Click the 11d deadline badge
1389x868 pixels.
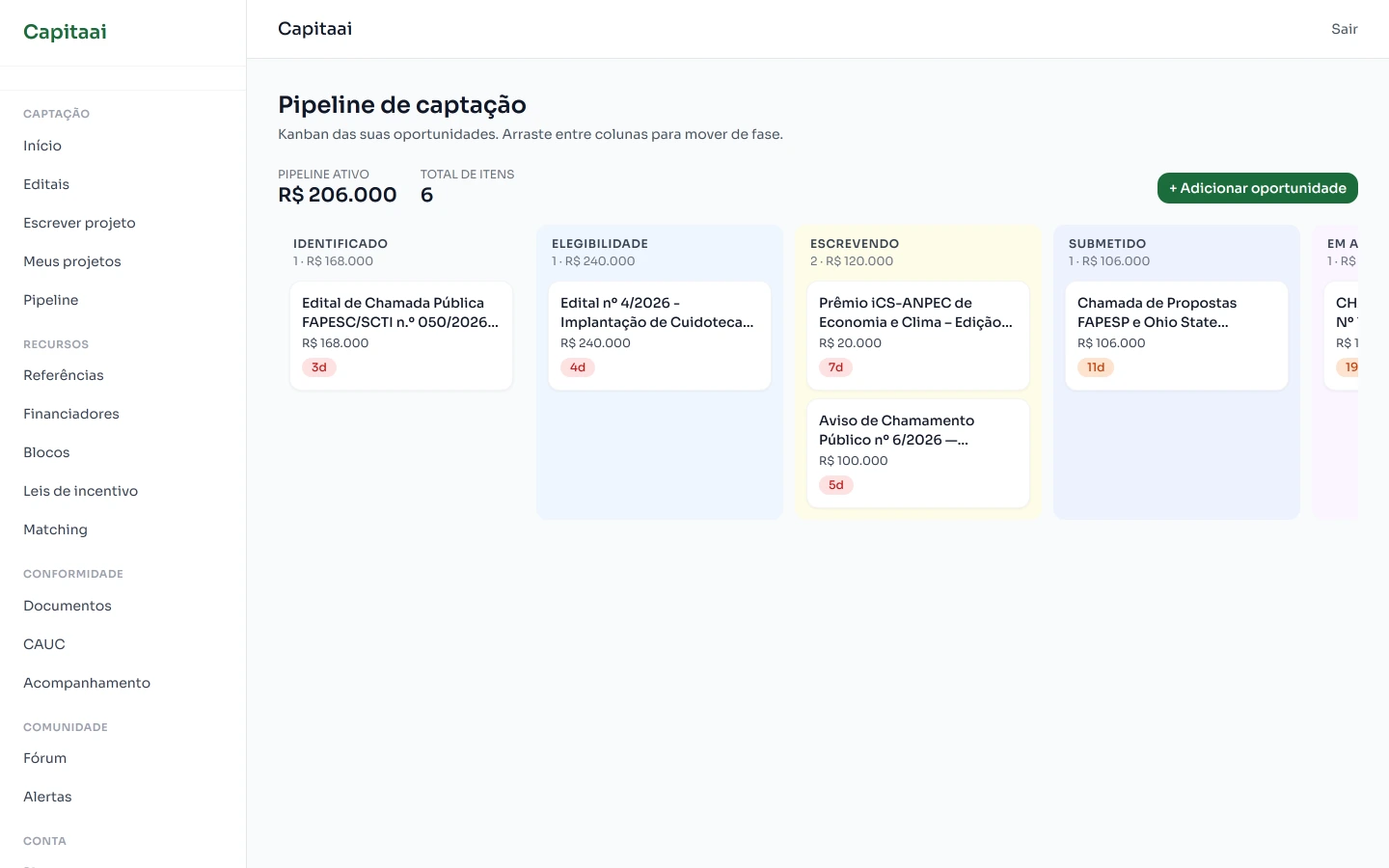pos(1096,367)
